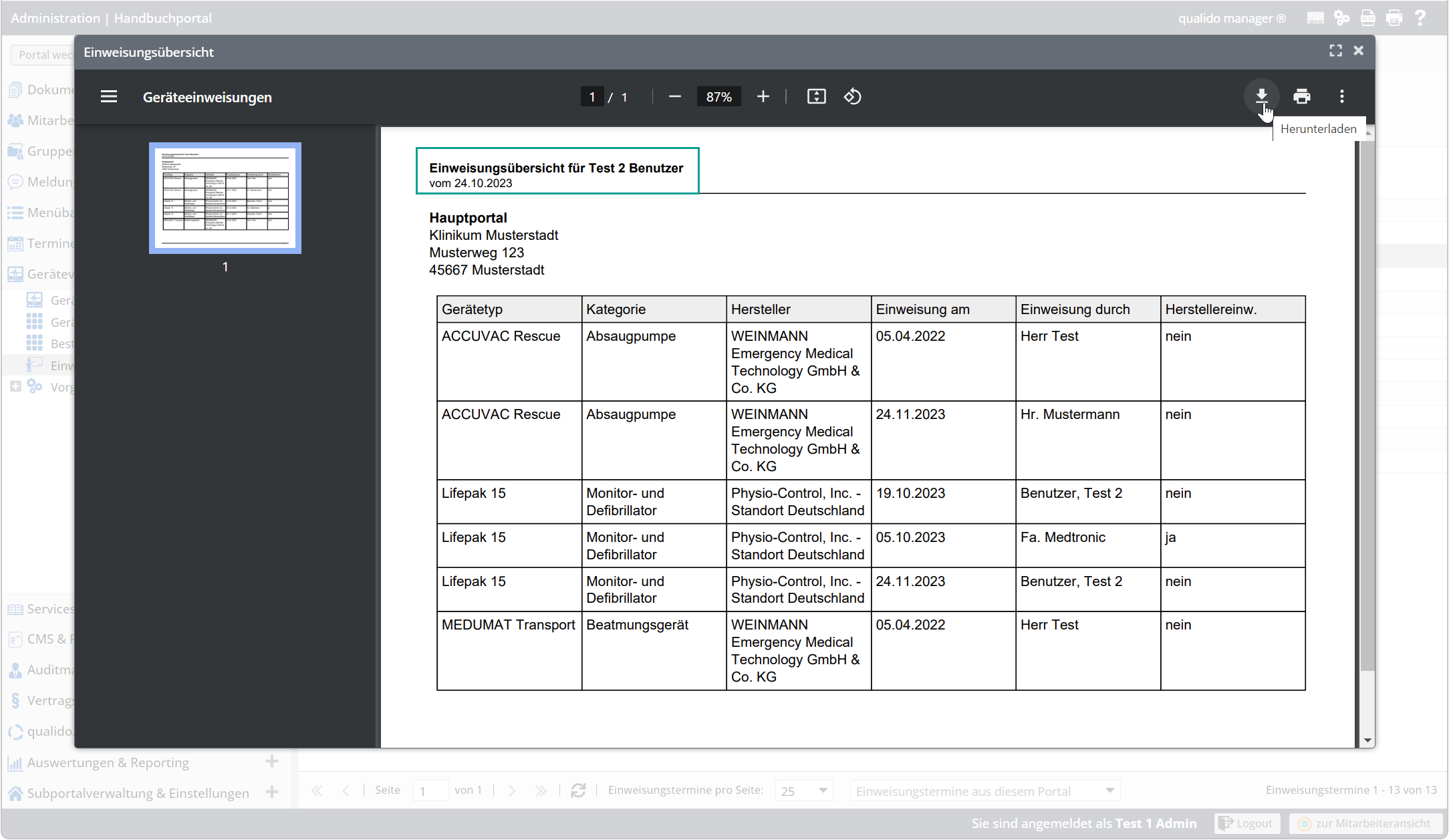Click the 87% zoom level field
1449x840 pixels.
click(x=718, y=97)
